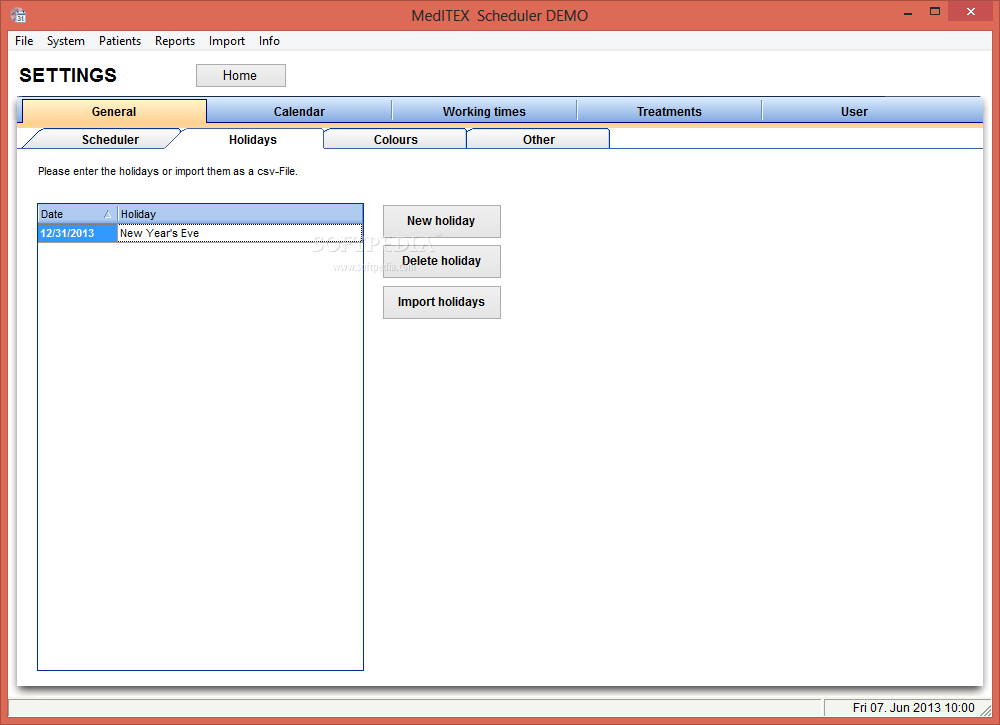Viewport: 1000px width, 725px height.
Task: Switch to the Working times tab
Action: coord(484,112)
